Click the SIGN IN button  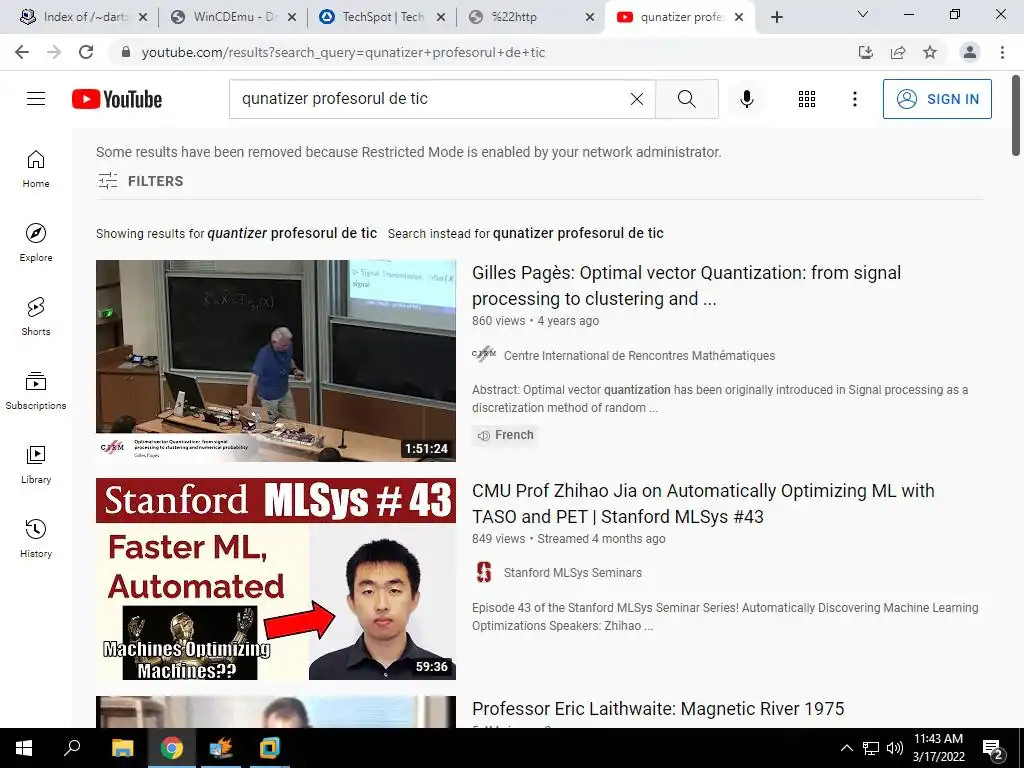[937, 99]
